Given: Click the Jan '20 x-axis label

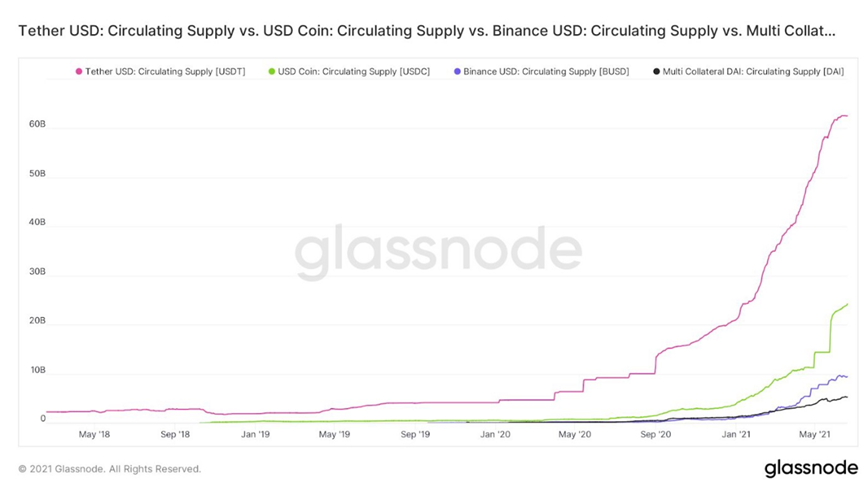Looking at the screenshot, I should click(x=496, y=434).
